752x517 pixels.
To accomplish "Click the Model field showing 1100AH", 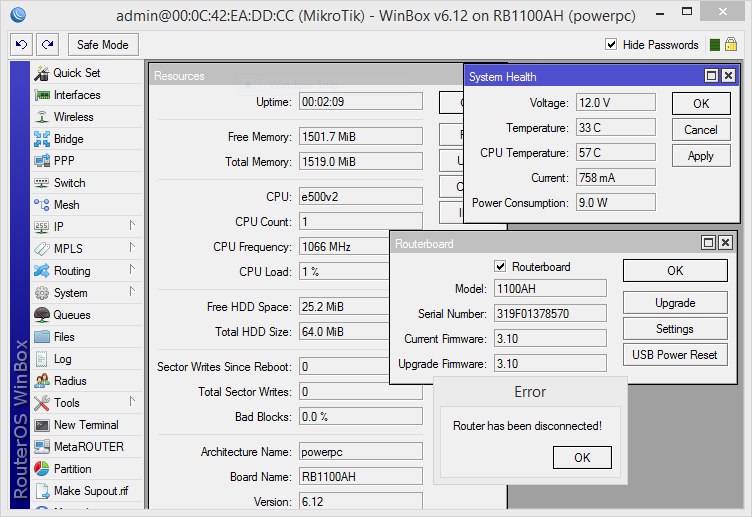I will [x=550, y=289].
